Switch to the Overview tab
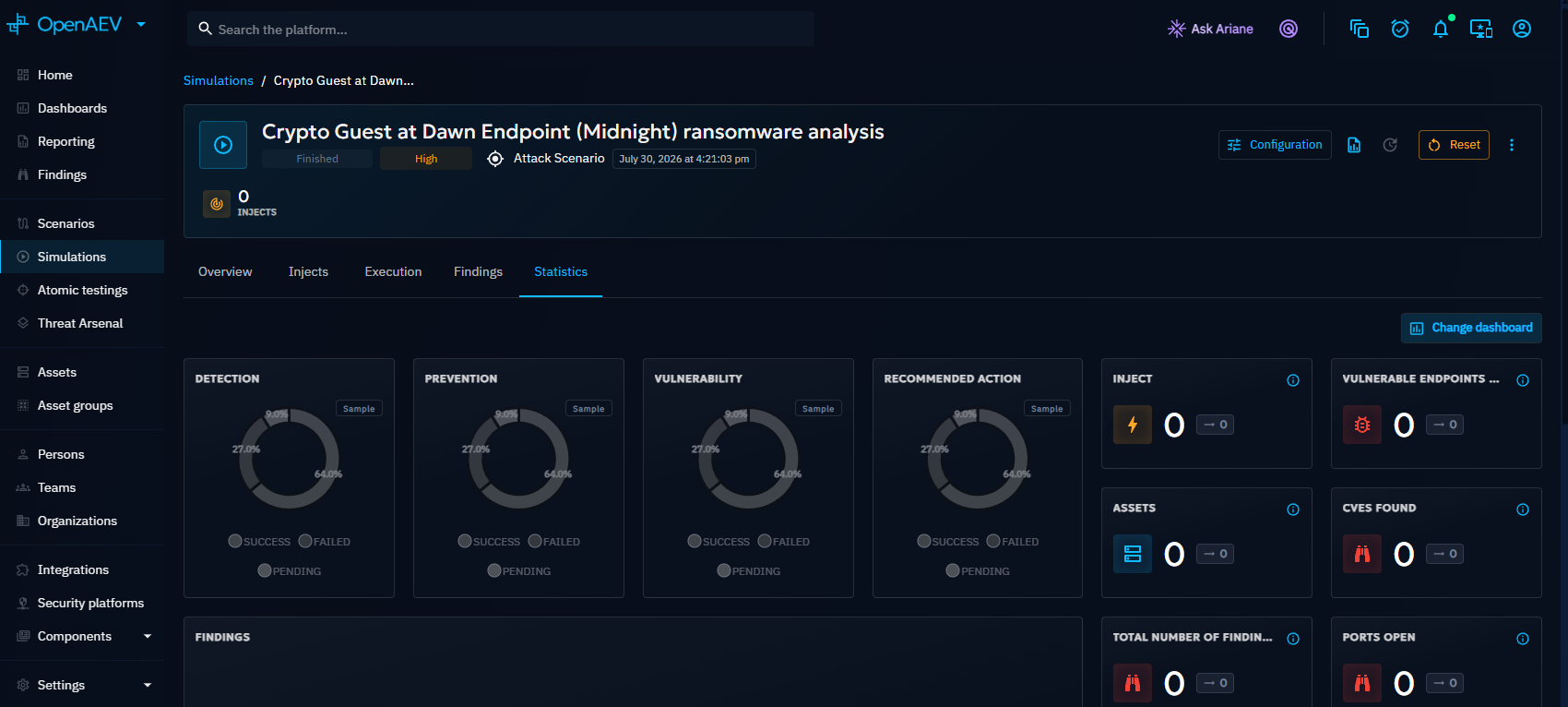This screenshot has height=707, width=1568. coord(225,272)
